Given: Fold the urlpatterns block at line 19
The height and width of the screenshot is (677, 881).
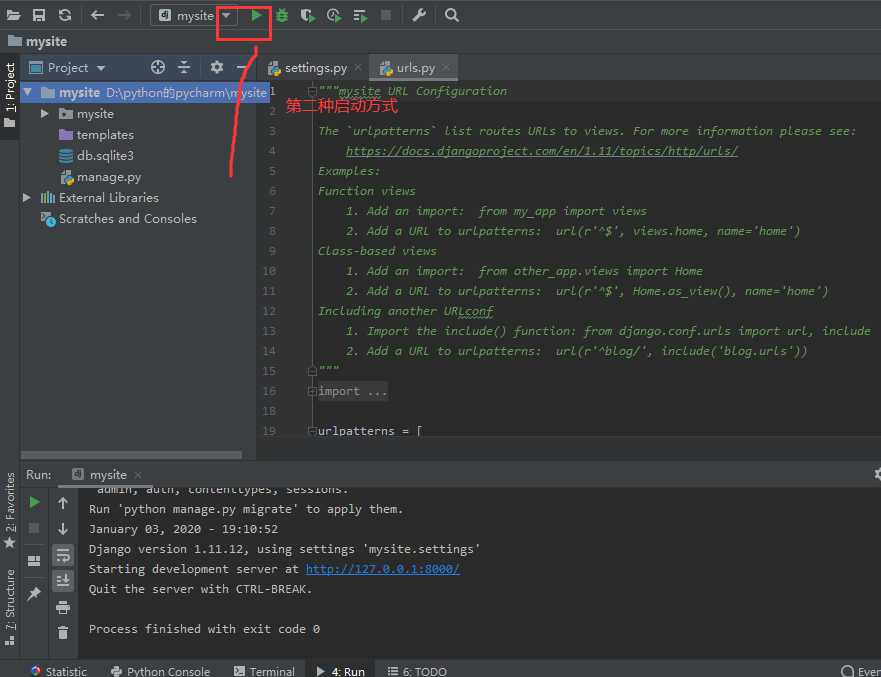Looking at the screenshot, I should coord(312,431).
